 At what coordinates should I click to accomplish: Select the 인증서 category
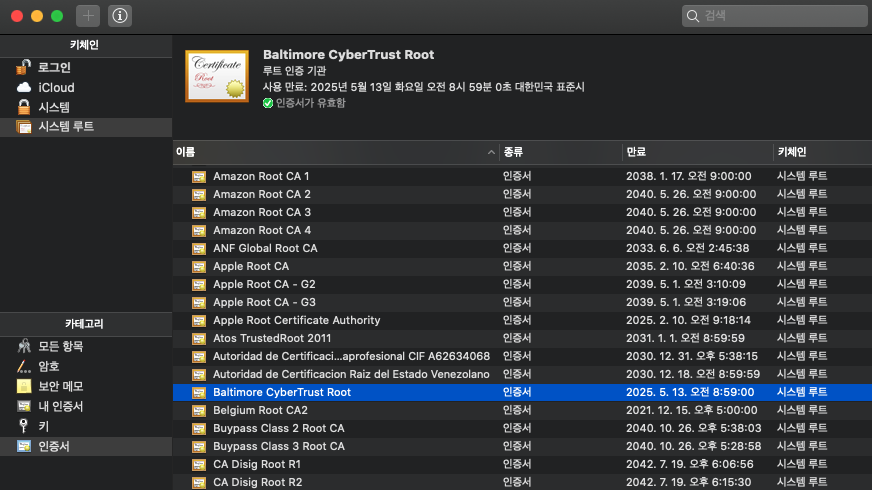coord(86,446)
